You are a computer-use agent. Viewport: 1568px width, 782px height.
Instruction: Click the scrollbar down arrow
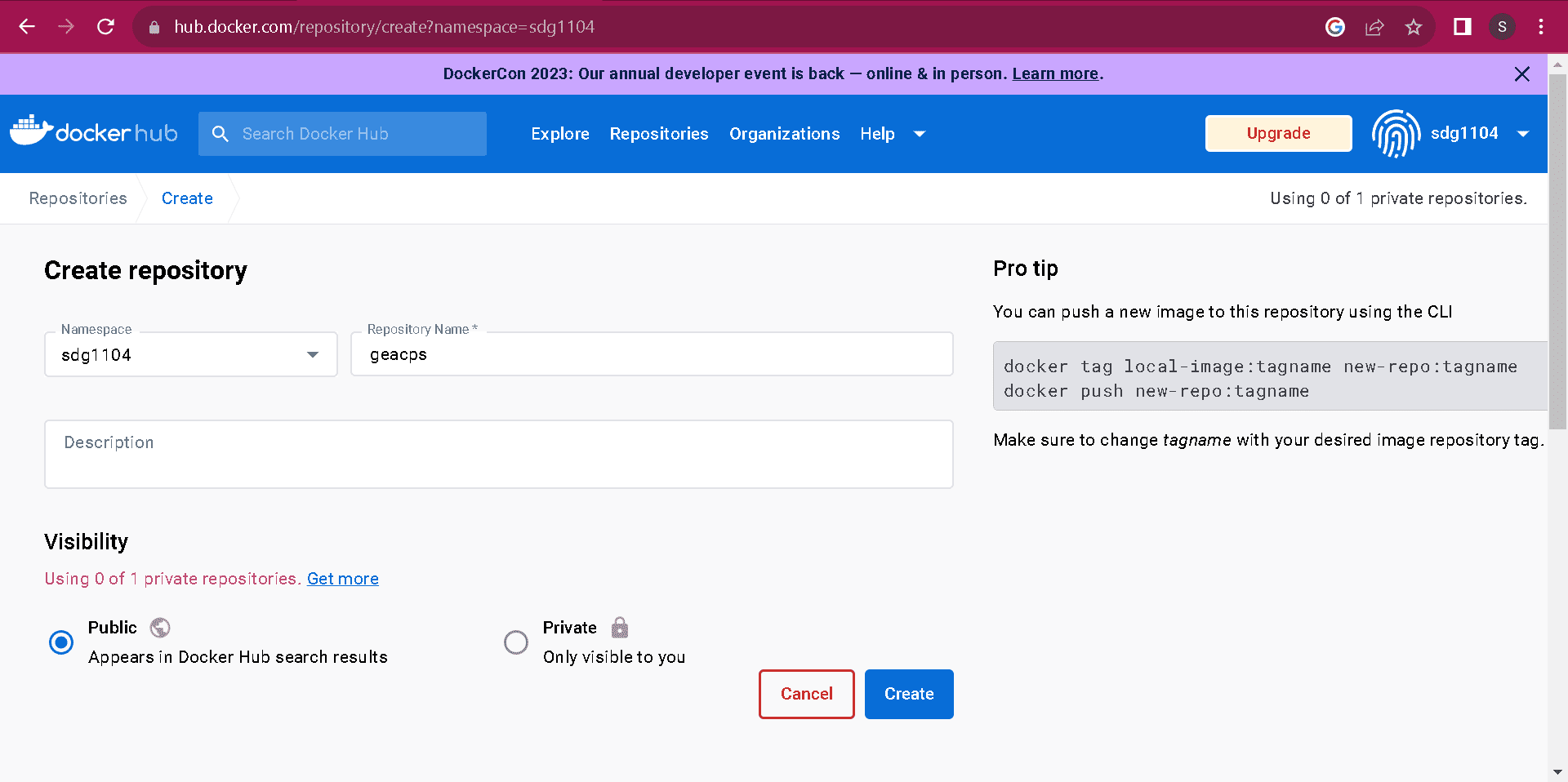(x=1557, y=771)
